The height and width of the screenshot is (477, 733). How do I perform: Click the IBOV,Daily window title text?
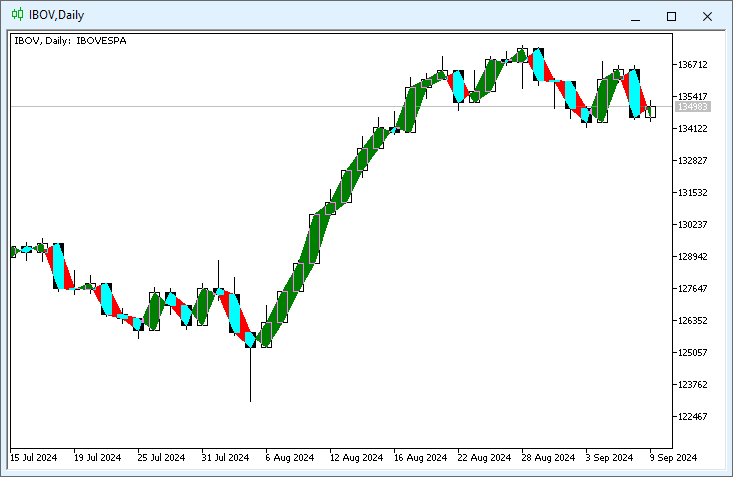(57, 15)
